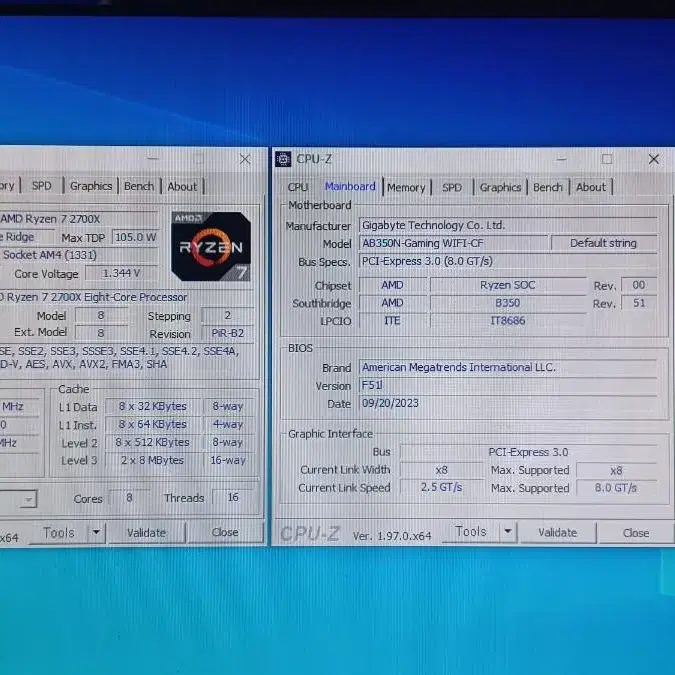The image size is (675, 675).
Task: Click BIOS brand American Megatrends International LLC.
Action: [x=508, y=367]
